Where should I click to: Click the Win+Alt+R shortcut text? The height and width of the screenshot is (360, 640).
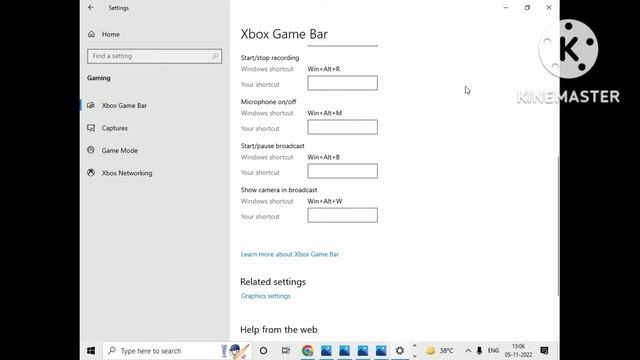click(x=324, y=69)
